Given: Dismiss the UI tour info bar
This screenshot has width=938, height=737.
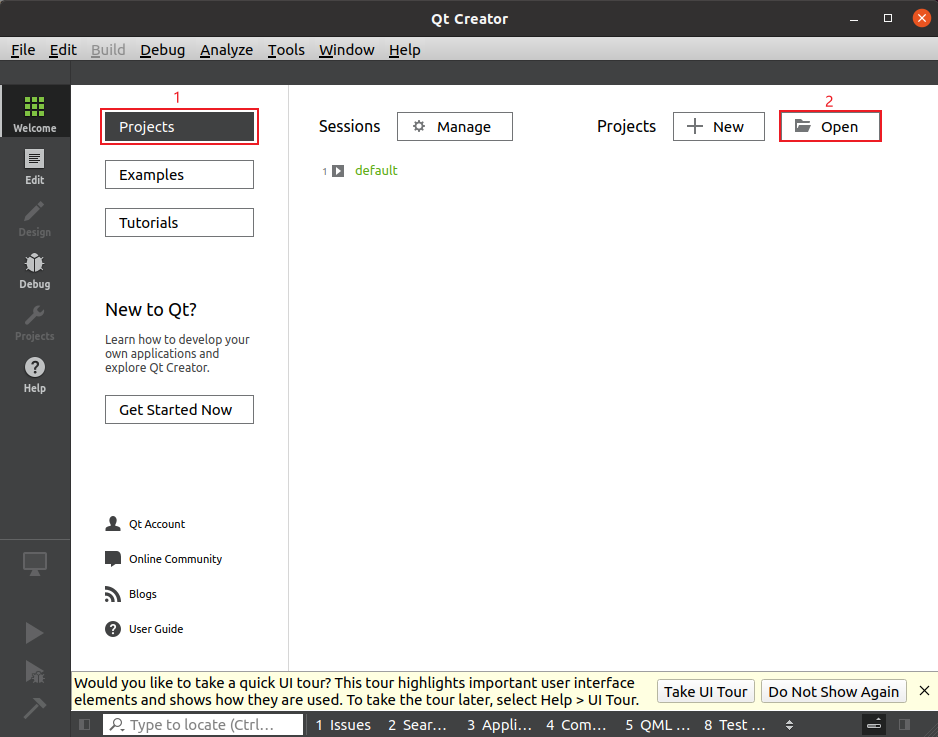Looking at the screenshot, I should (924, 691).
